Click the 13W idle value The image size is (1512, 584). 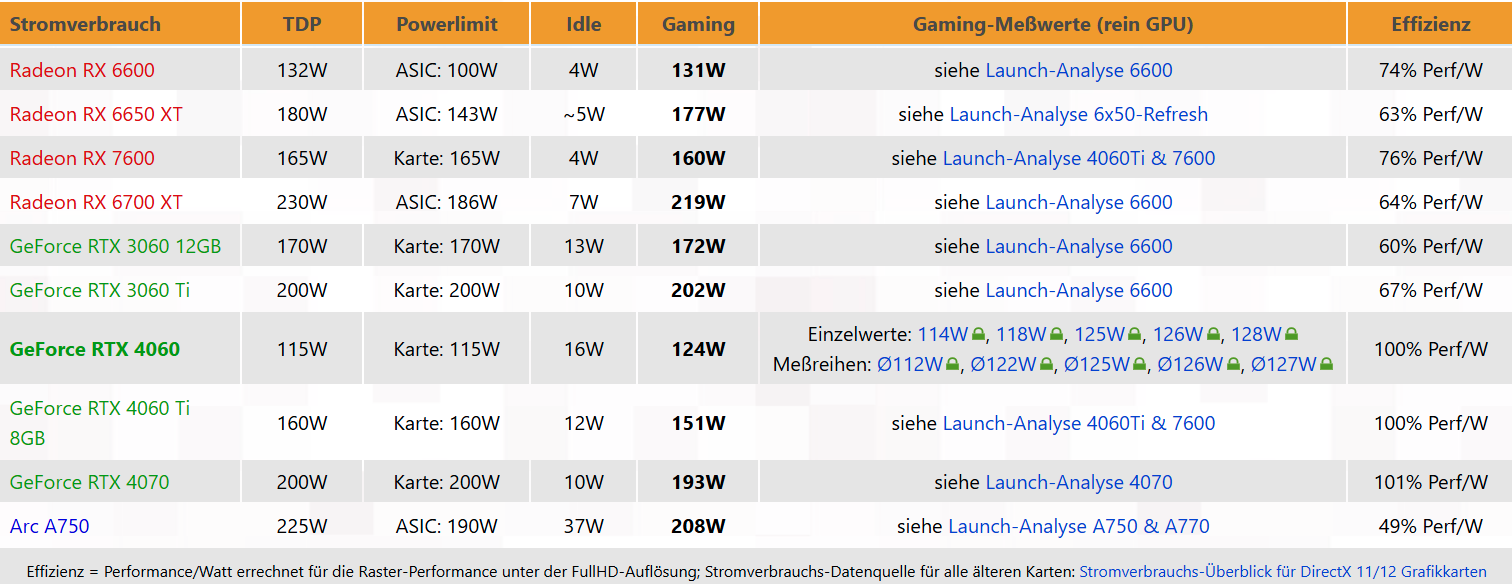click(x=584, y=246)
